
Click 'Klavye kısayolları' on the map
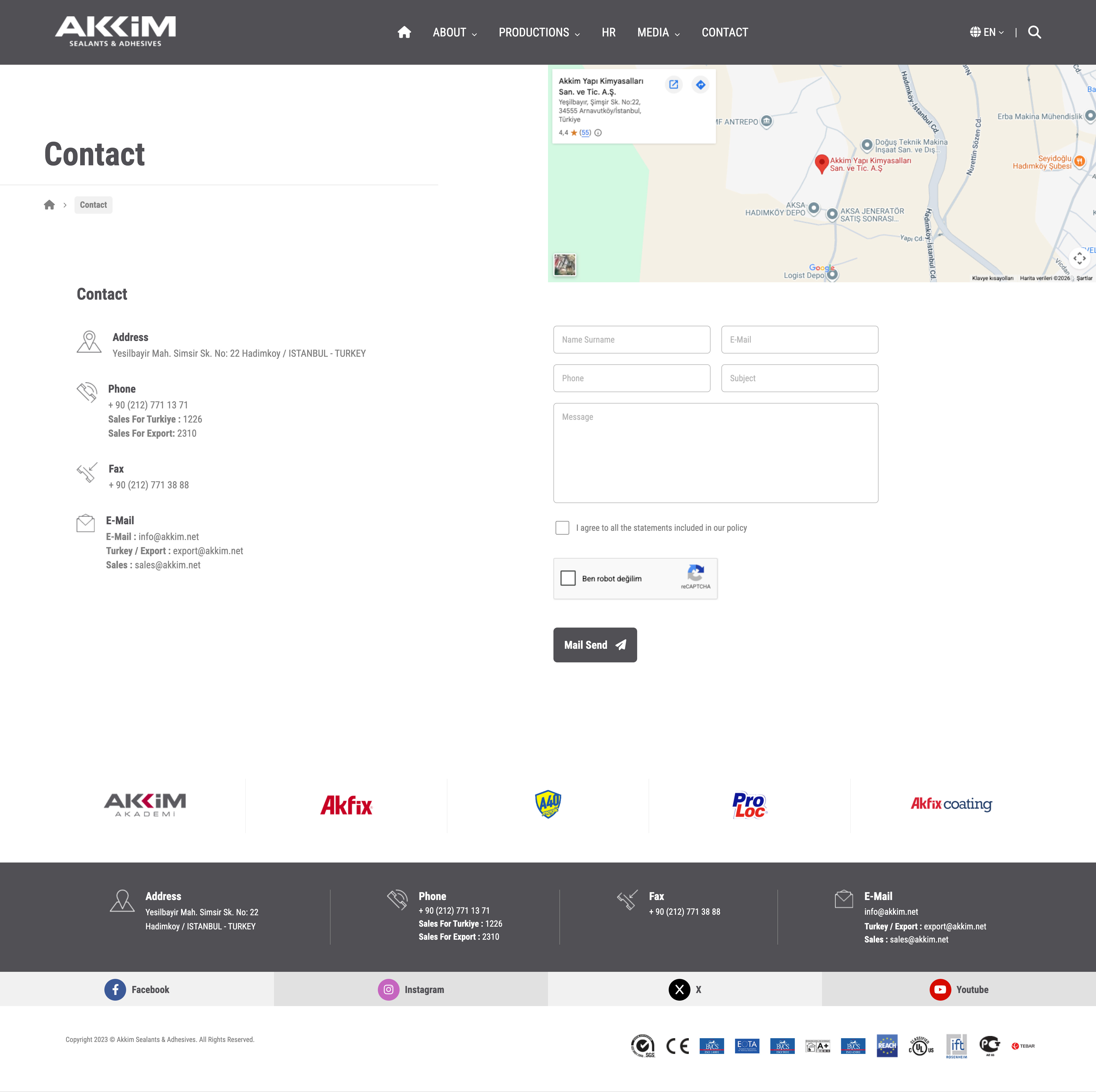tap(992, 278)
